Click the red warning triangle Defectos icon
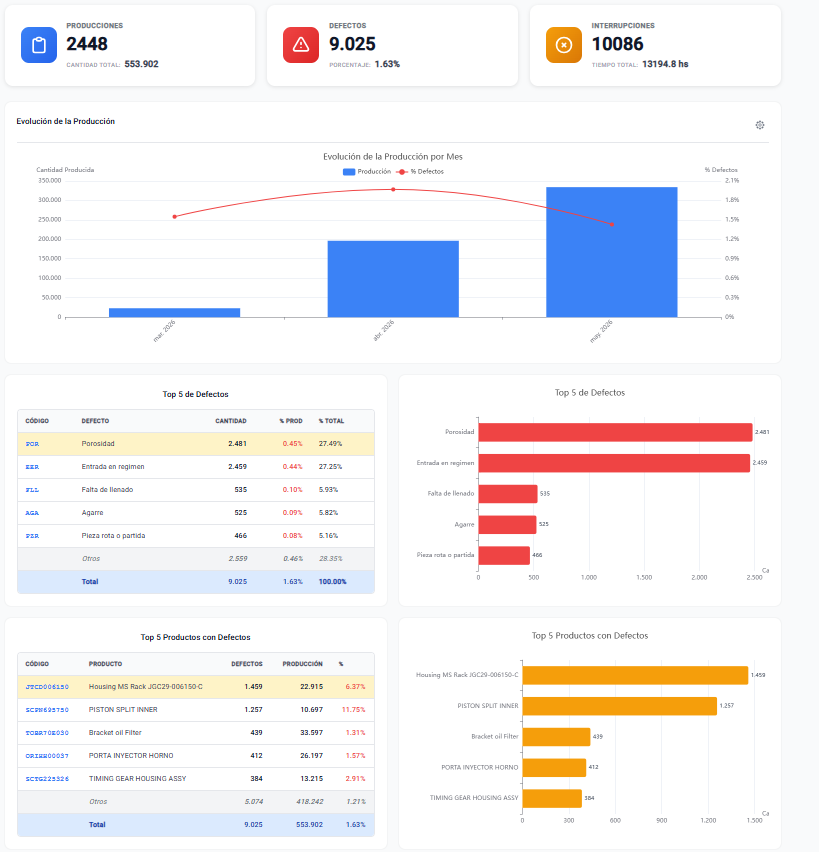Viewport: 819px width, 852px height. click(301, 45)
